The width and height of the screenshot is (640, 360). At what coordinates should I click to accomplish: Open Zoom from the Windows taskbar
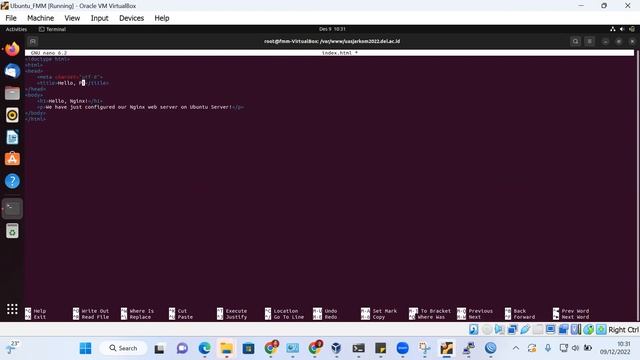(402, 348)
